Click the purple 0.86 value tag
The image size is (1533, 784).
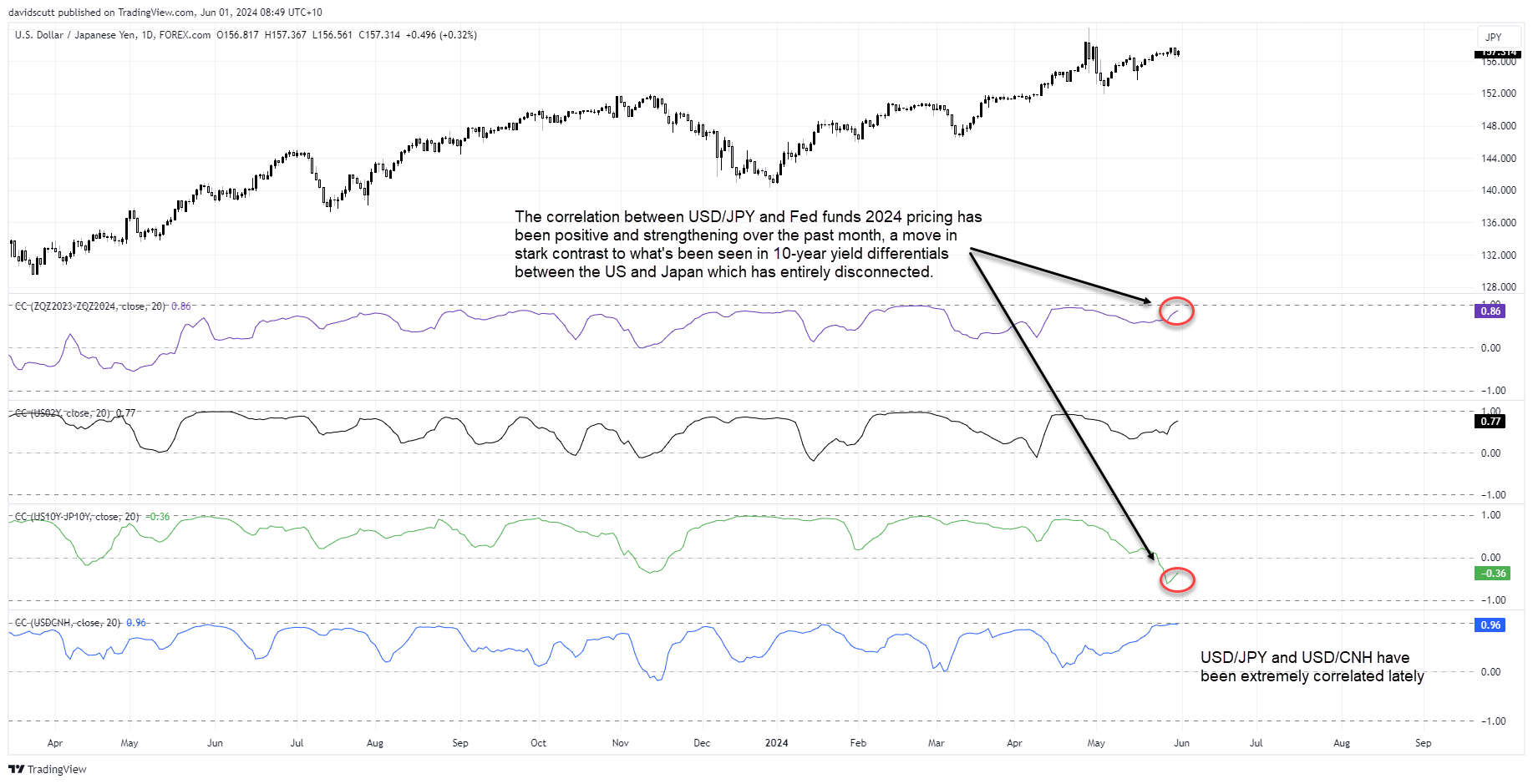pyautogui.click(x=1490, y=311)
